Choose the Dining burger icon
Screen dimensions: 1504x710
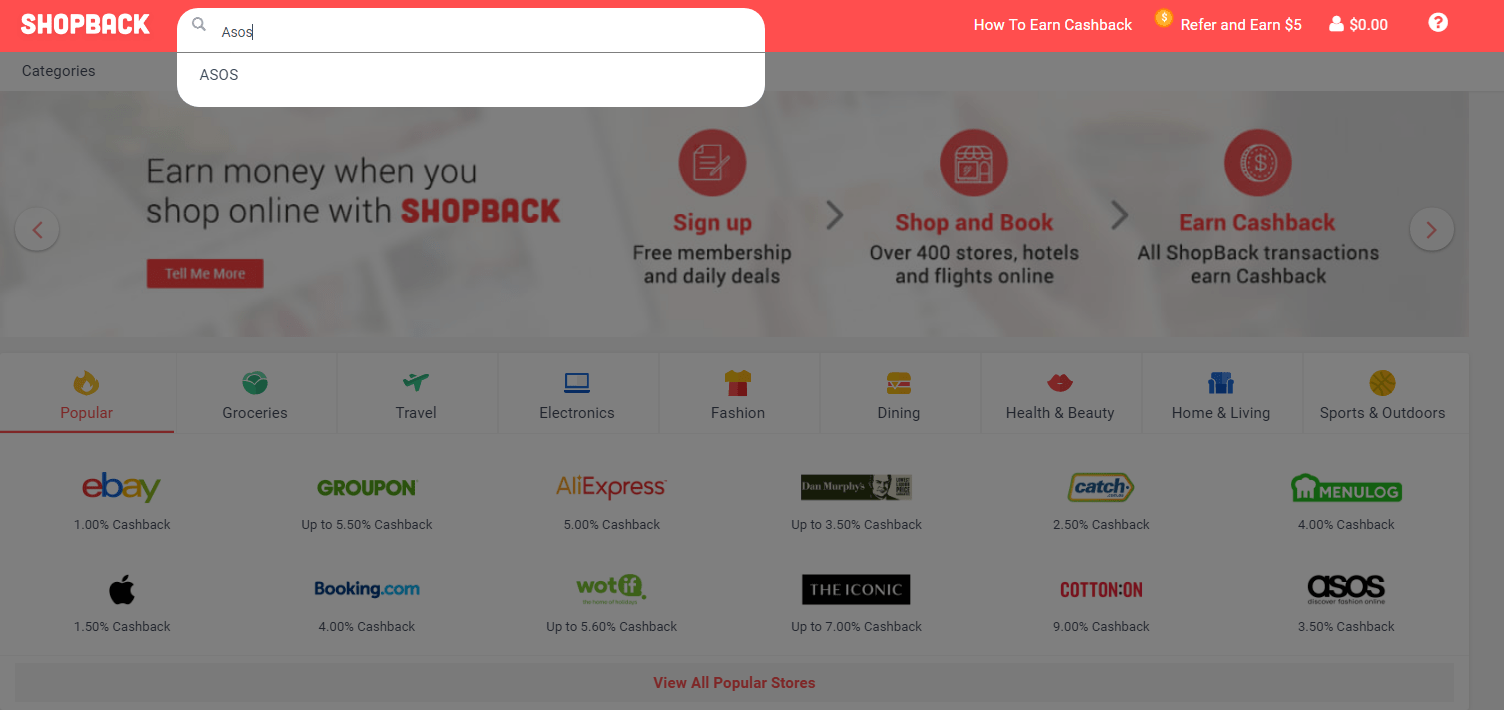point(899,382)
